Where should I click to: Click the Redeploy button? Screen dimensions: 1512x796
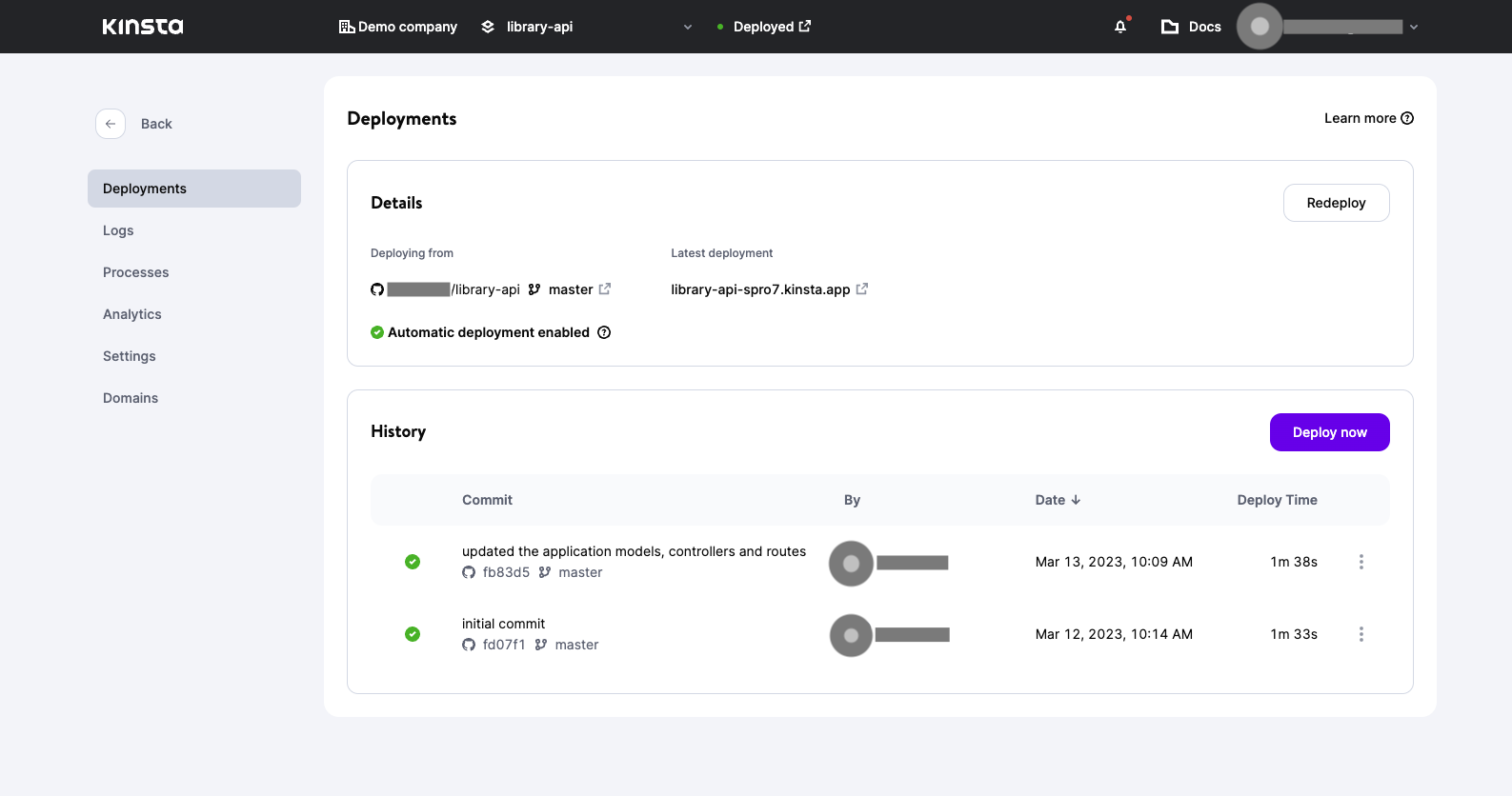tap(1337, 203)
